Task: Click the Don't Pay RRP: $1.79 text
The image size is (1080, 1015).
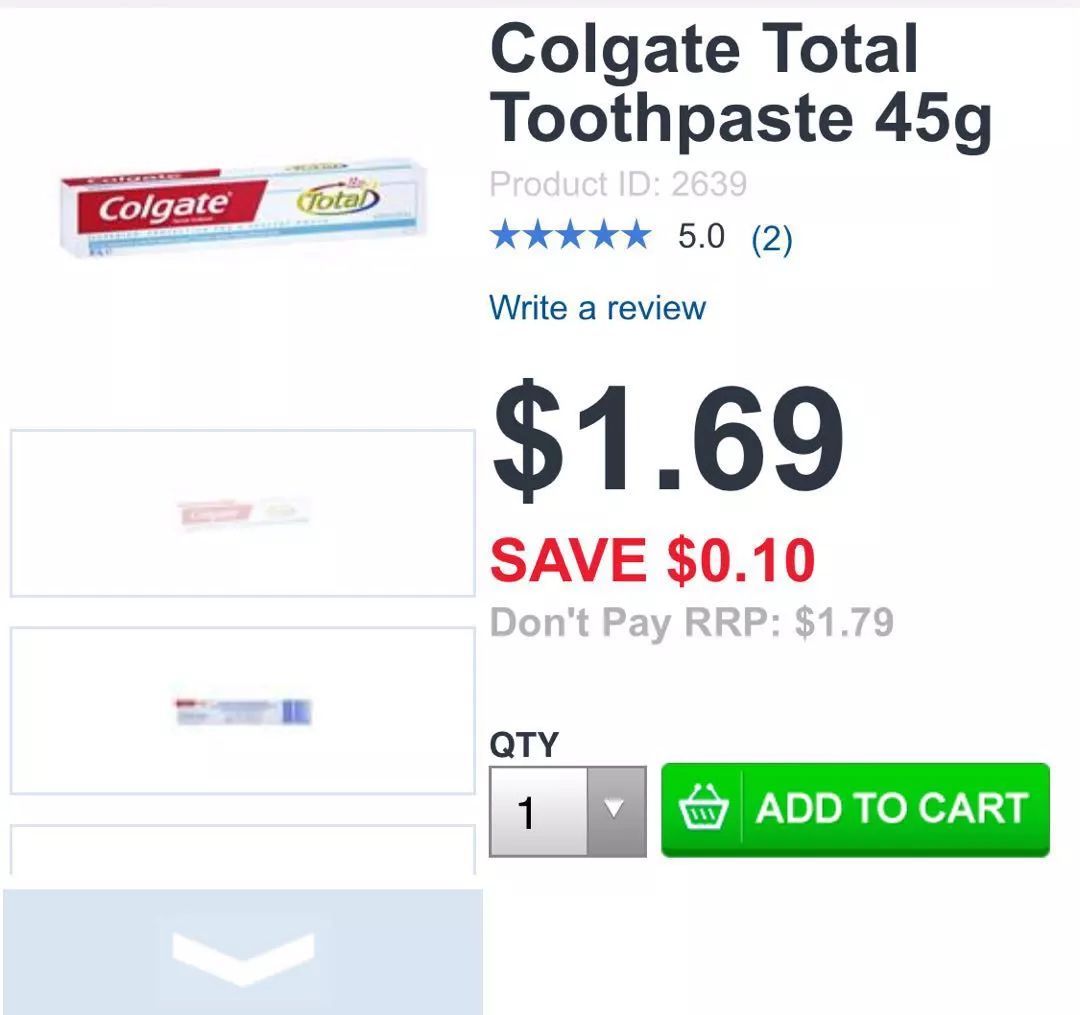Action: [692, 622]
